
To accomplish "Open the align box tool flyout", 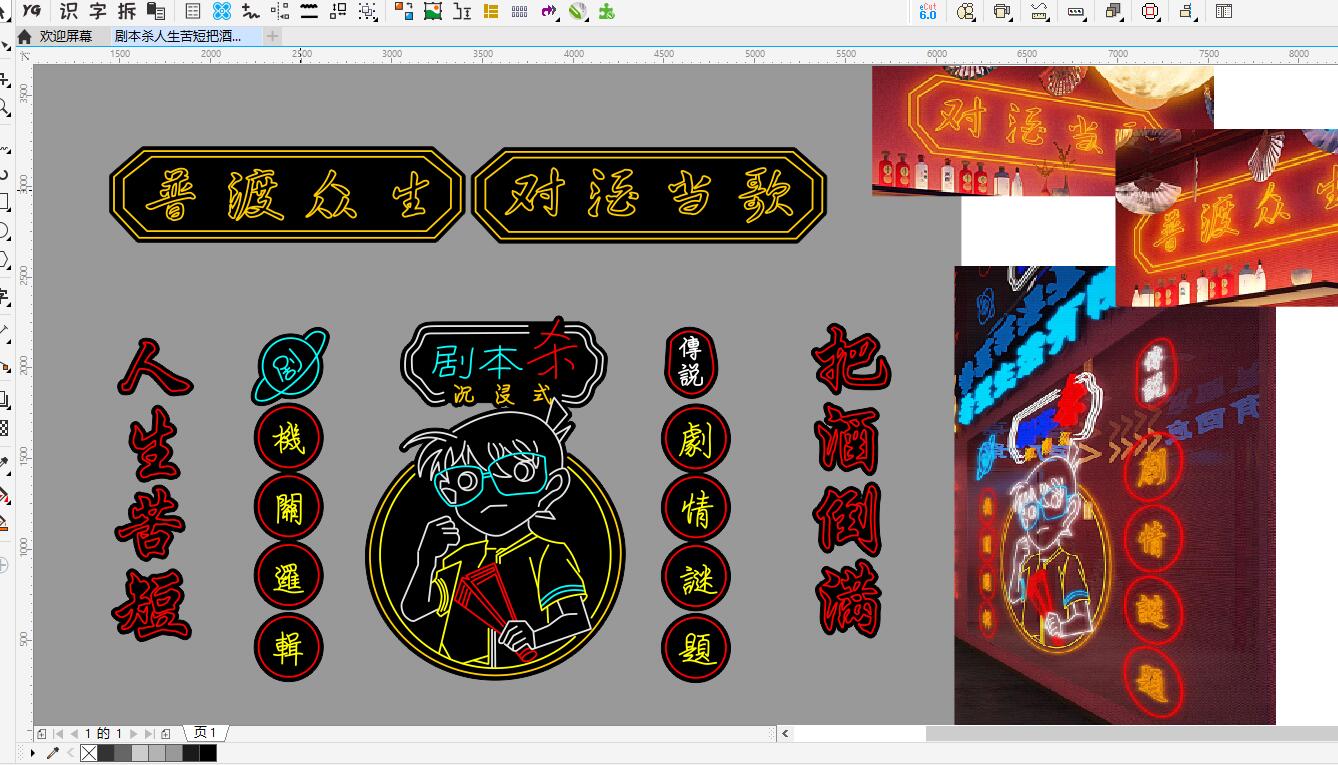I will pyautogui.click(x=1187, y=11).
